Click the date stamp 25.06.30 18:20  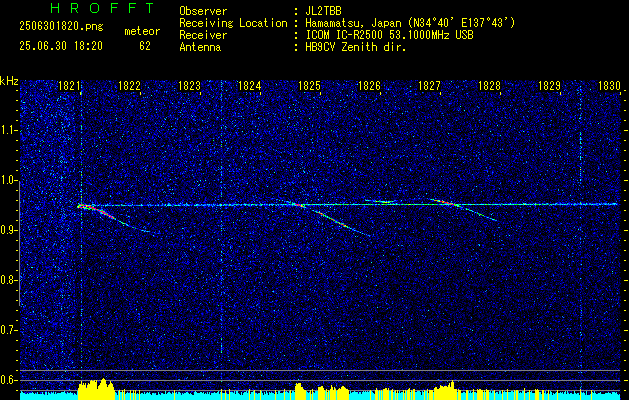click(x=61, y=46)
